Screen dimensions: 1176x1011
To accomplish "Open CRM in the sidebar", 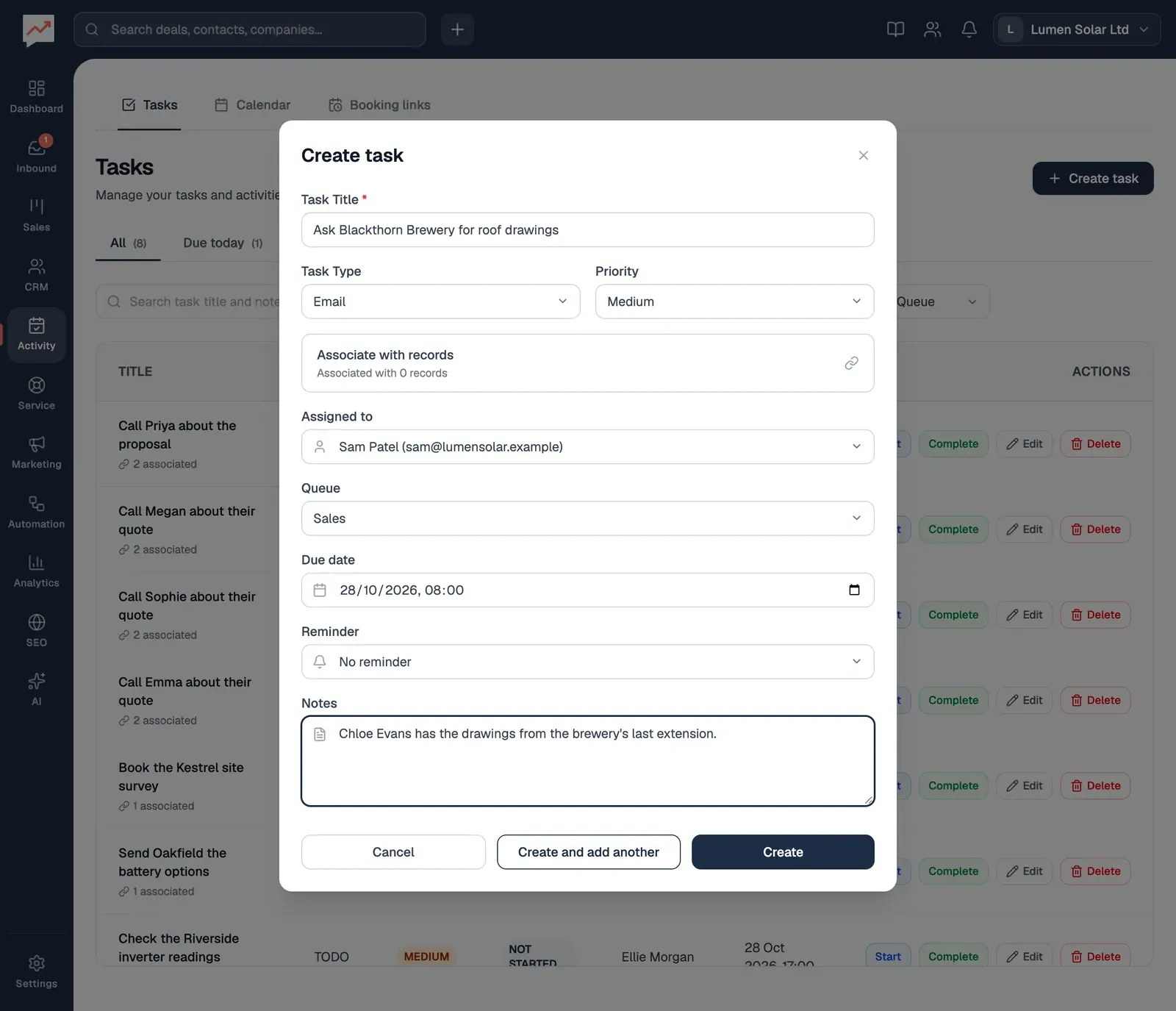I will pyautogui.click(x=36, y=275).
